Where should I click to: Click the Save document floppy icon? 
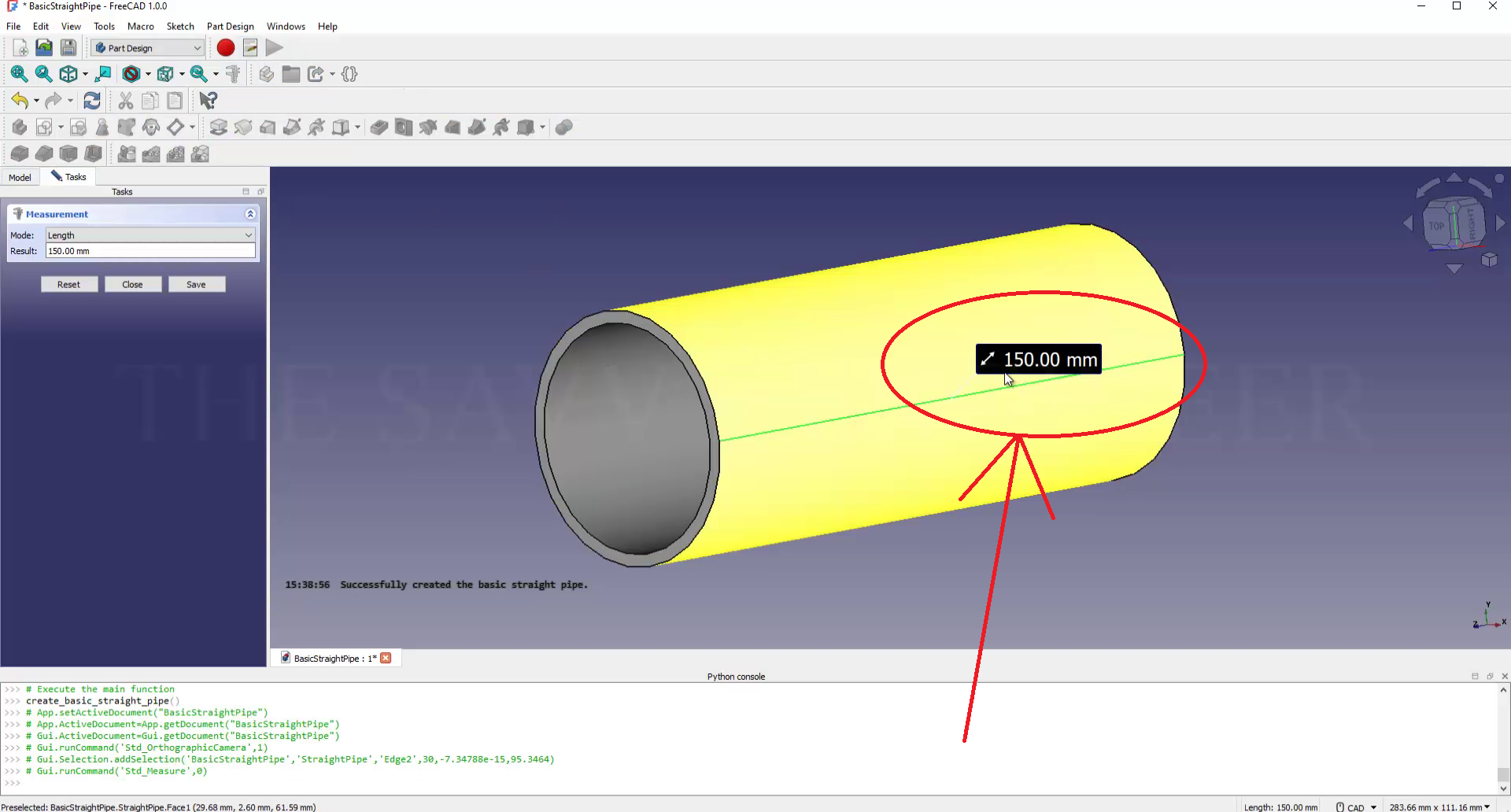[68, 48]
